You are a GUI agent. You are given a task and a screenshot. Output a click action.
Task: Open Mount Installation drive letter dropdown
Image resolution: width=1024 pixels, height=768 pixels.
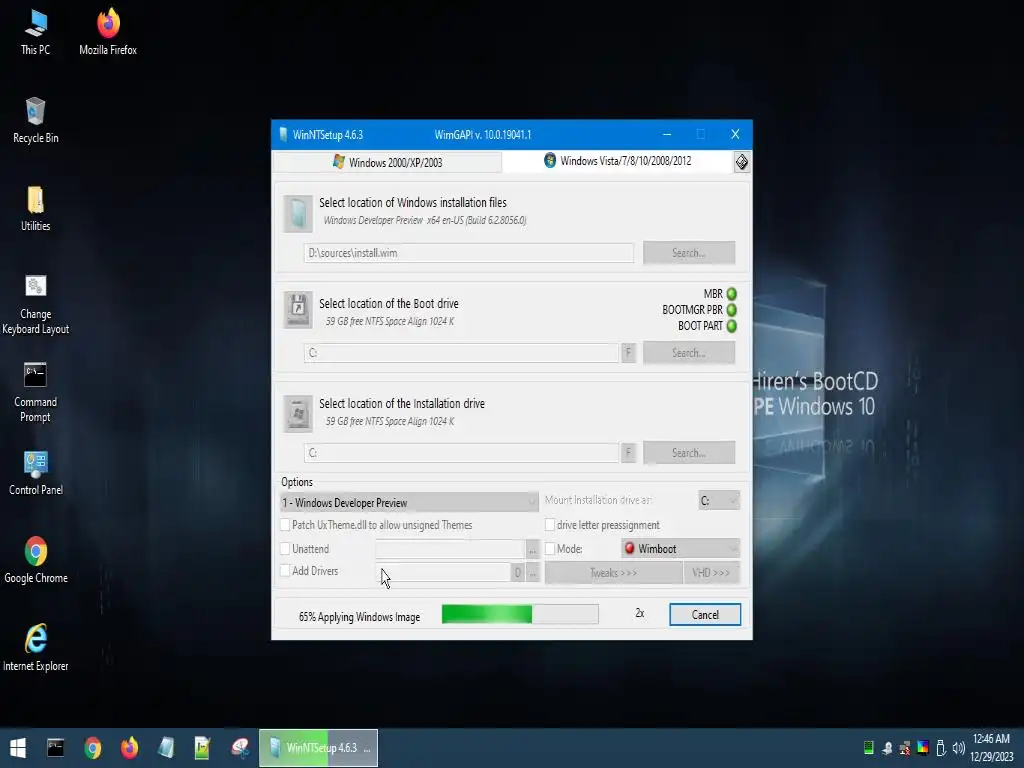(x=718, y=500)
